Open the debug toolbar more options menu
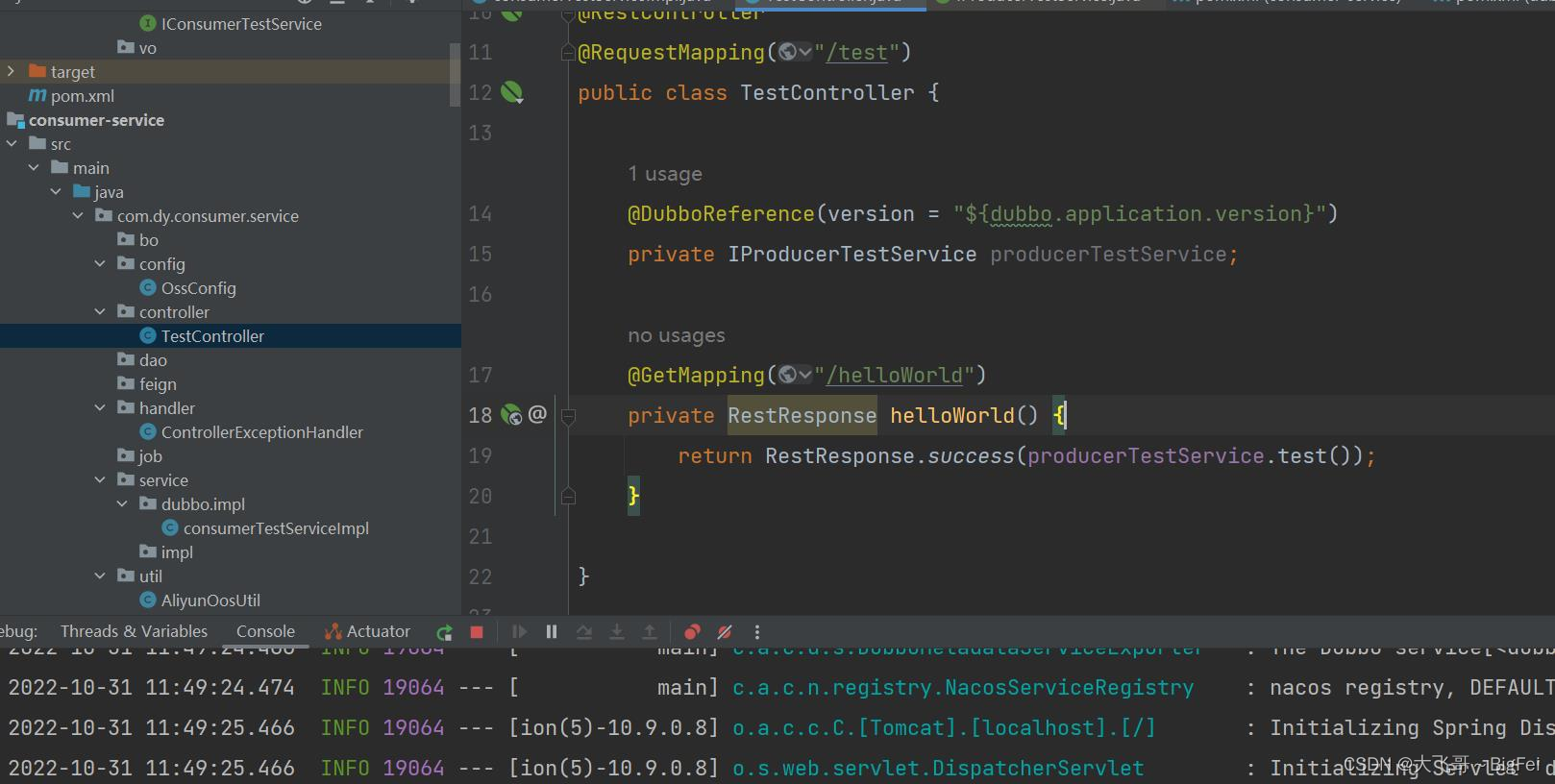 (757, 632)
